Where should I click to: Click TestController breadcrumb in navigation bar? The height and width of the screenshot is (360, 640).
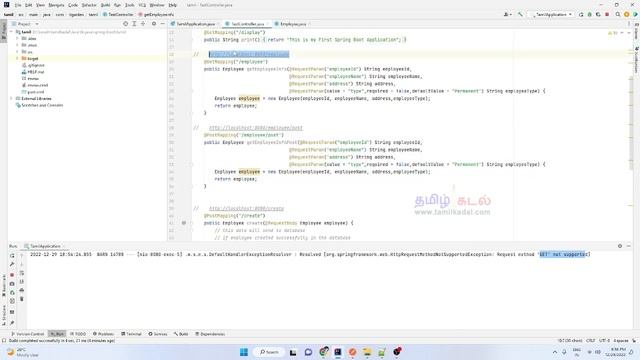click(118, 14)
